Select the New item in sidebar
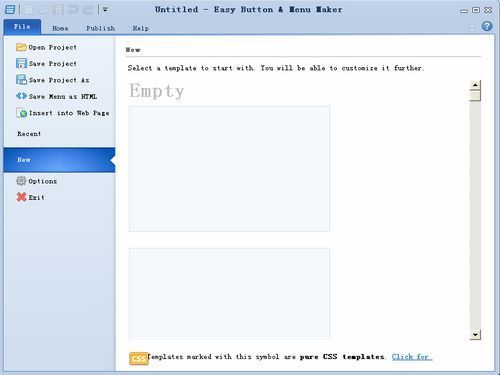Image resolution: width=500 pixels, height=375 pixels. click(59, 160)
